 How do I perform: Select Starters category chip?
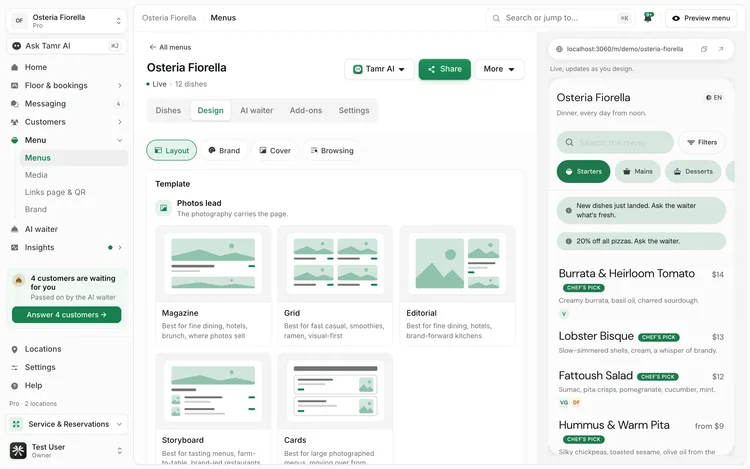(x=584, y=172)
